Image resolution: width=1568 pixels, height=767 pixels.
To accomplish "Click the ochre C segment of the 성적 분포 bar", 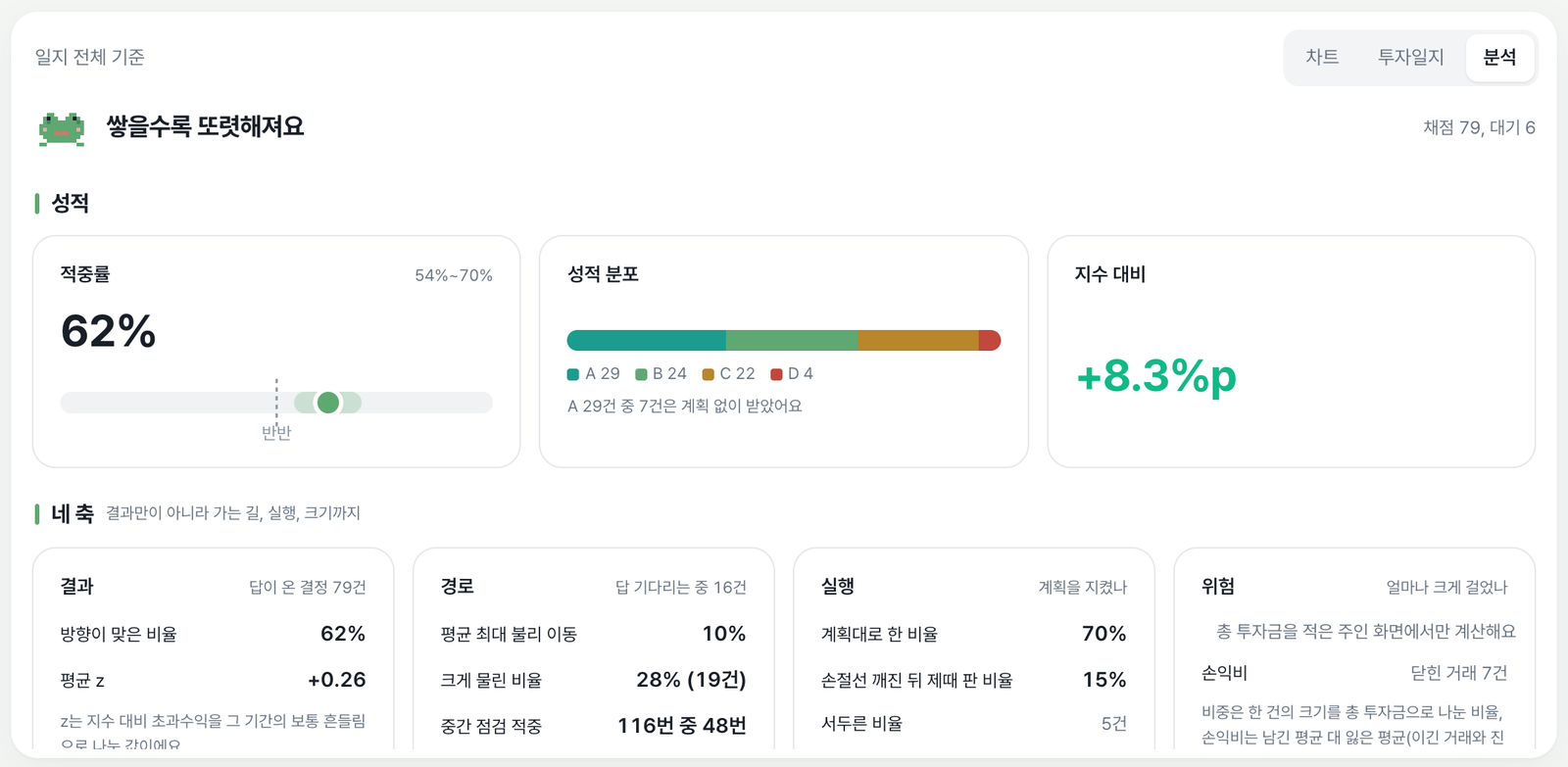I will tap(918, 341).
